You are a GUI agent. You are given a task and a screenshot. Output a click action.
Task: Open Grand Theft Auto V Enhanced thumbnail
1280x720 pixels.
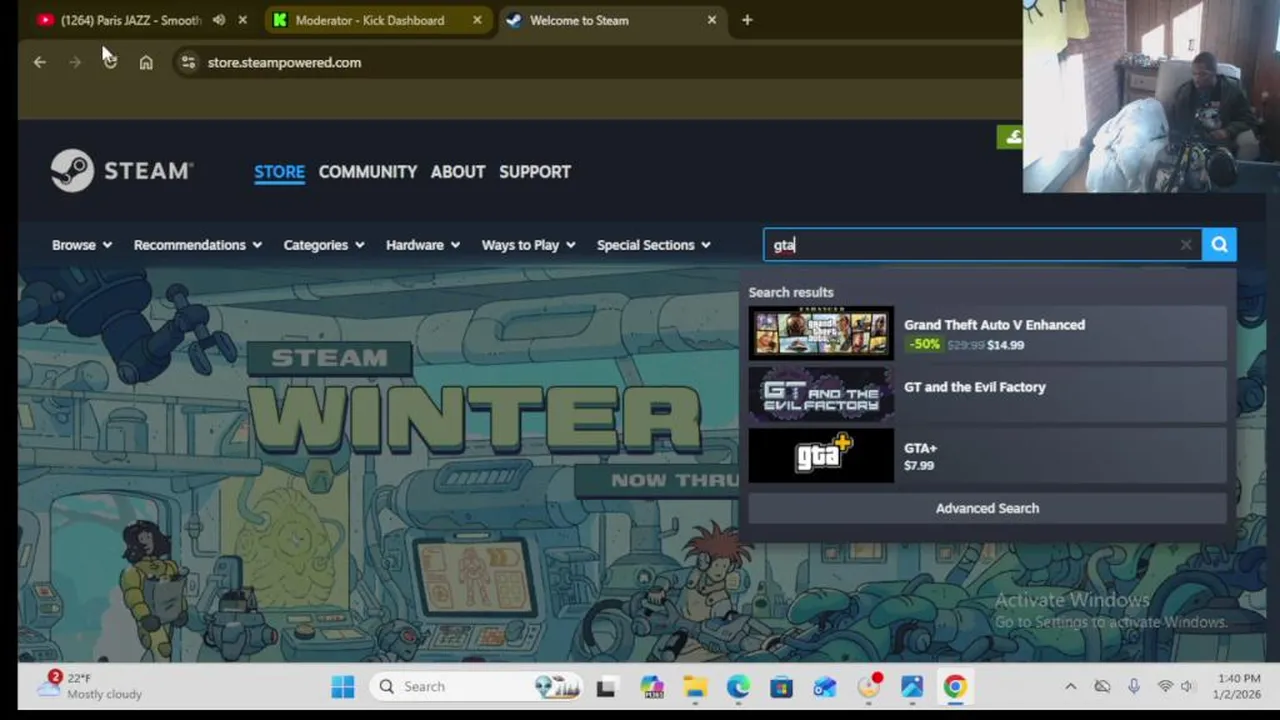(821, 333)
